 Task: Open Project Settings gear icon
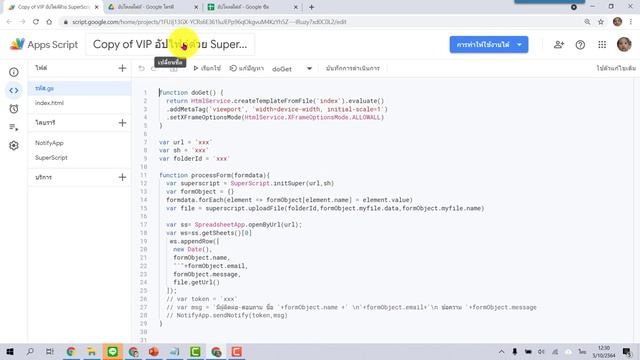[14, 146]
